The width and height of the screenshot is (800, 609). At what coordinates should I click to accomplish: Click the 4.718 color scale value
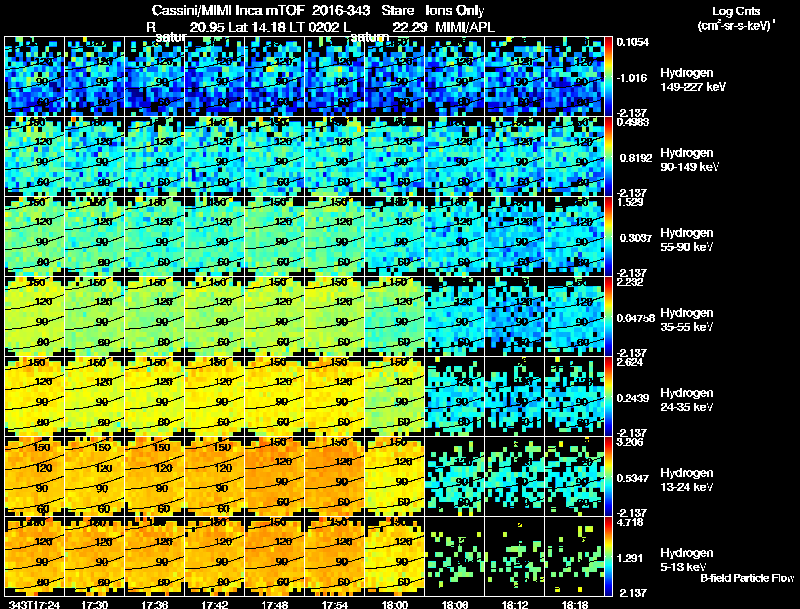click(x=630, y=522)
